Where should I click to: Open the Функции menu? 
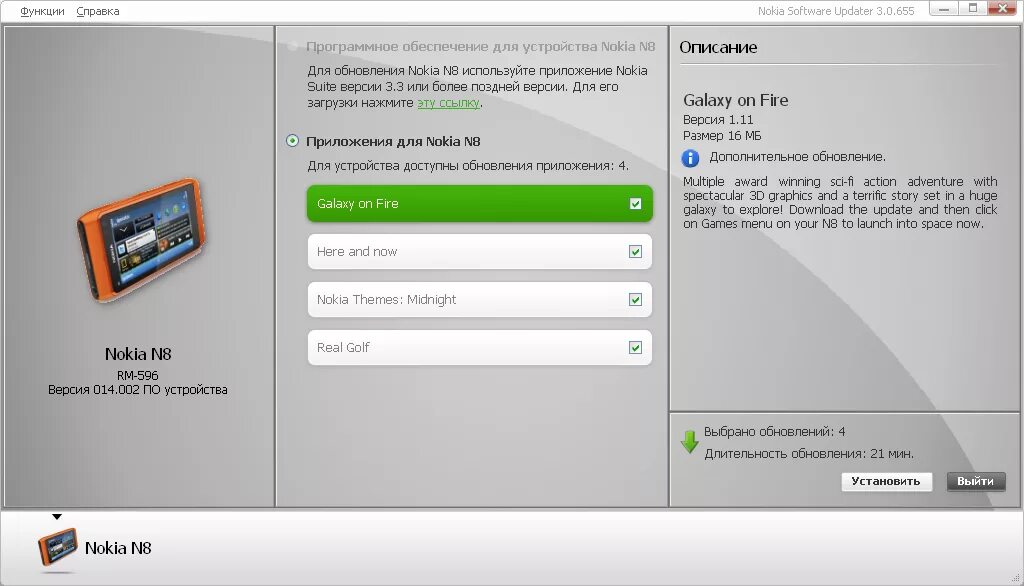pos(42,11)
